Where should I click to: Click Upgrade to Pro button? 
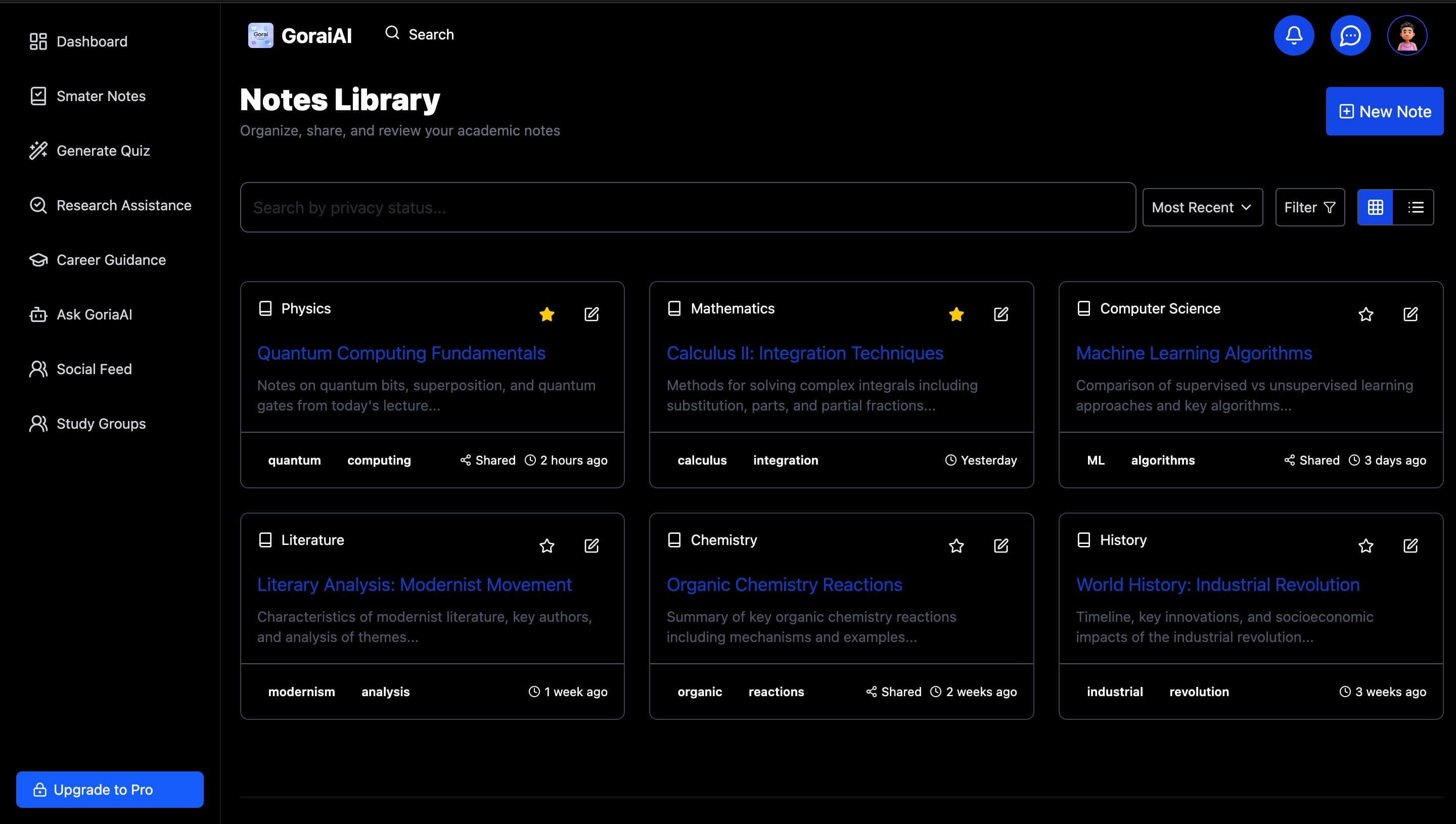(110, 789)
